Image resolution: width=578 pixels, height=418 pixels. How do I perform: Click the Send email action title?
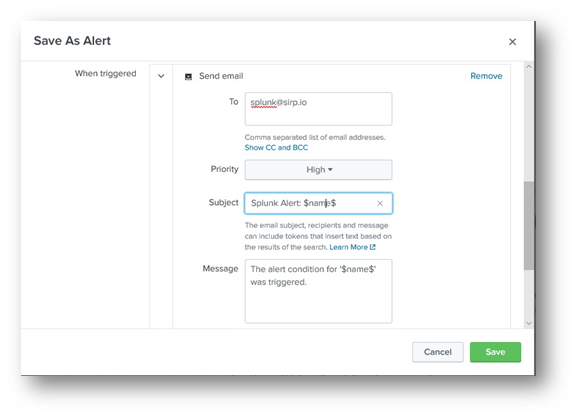point(221,76)
